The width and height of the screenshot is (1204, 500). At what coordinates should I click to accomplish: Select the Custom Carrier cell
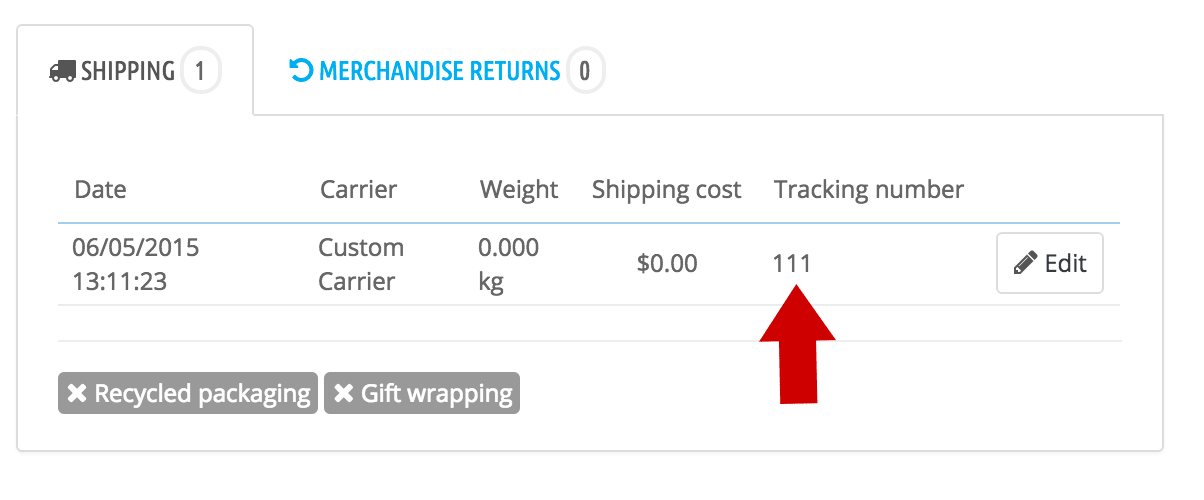(x=362, y=264)
